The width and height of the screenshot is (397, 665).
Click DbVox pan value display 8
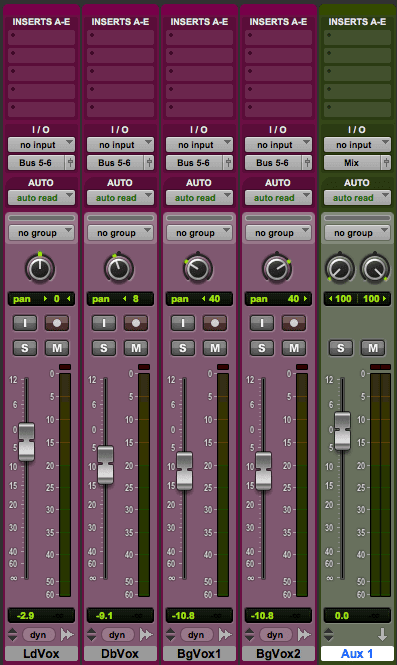tap(120, 299)
